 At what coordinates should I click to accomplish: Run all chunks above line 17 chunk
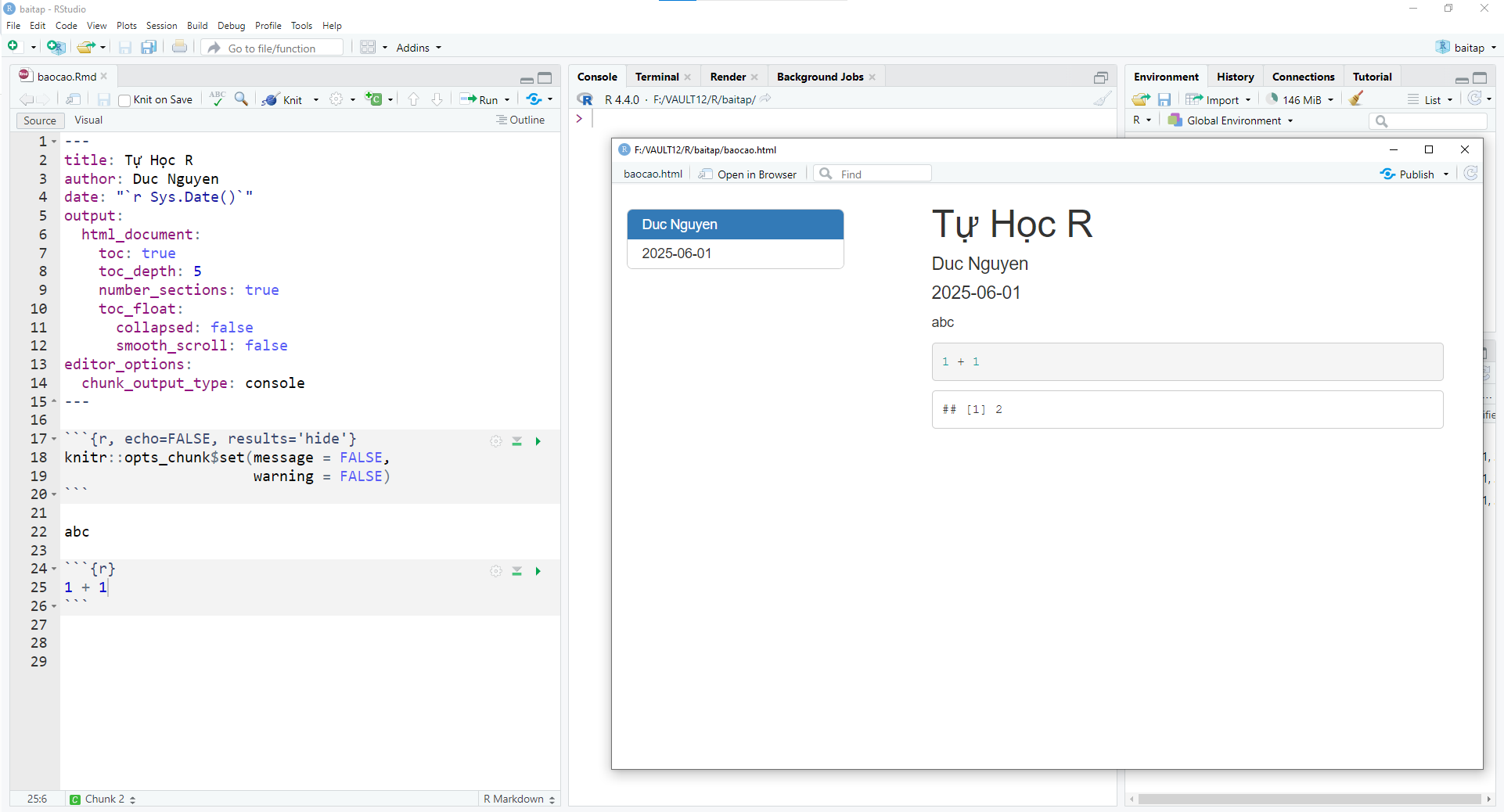pos(516,441)
